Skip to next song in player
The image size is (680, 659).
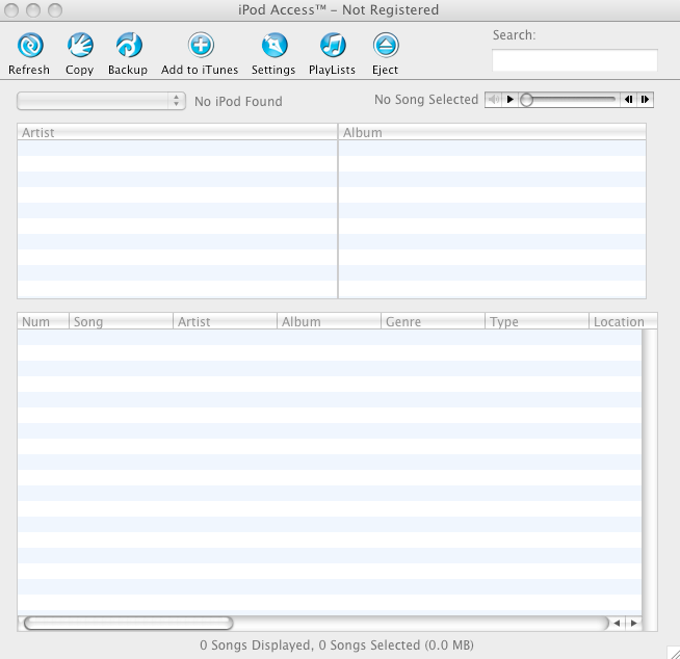tap(645, 100)
